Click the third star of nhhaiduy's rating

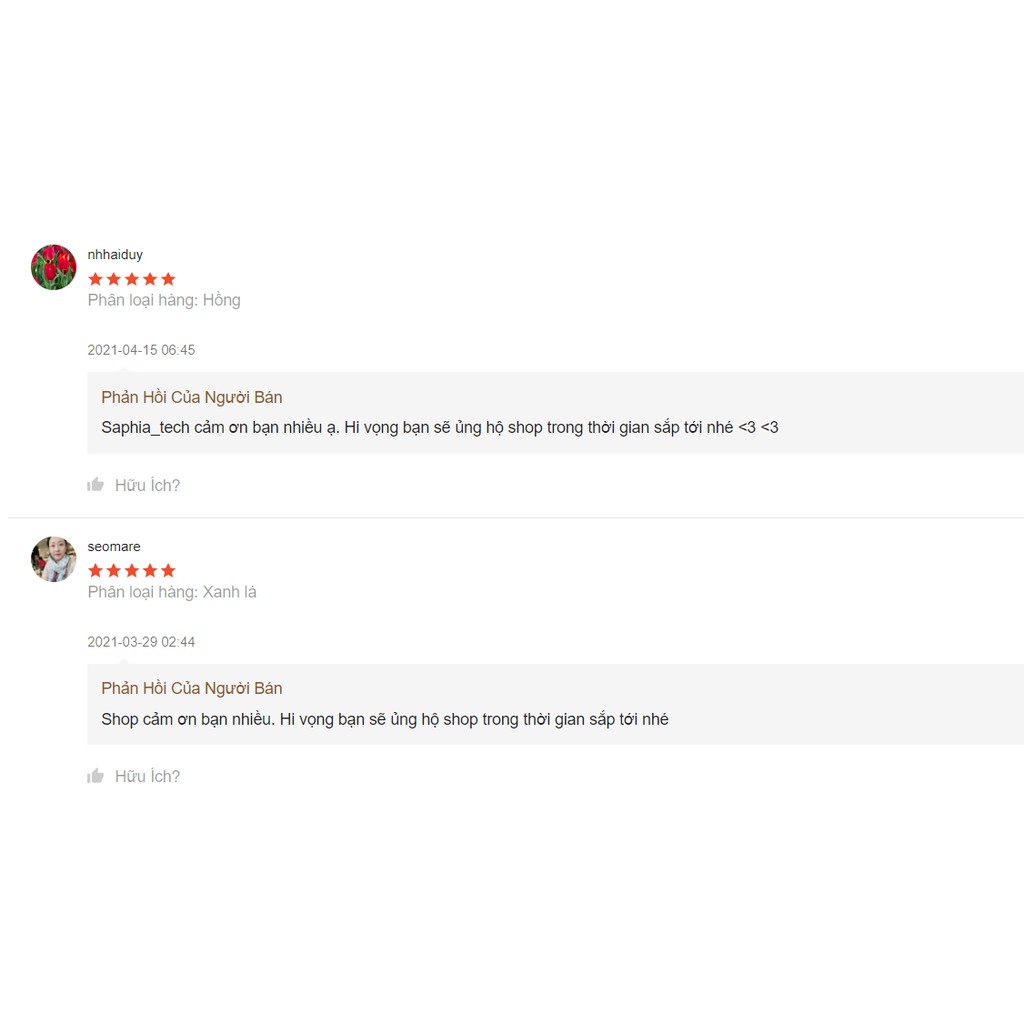[x=131, y=279]
